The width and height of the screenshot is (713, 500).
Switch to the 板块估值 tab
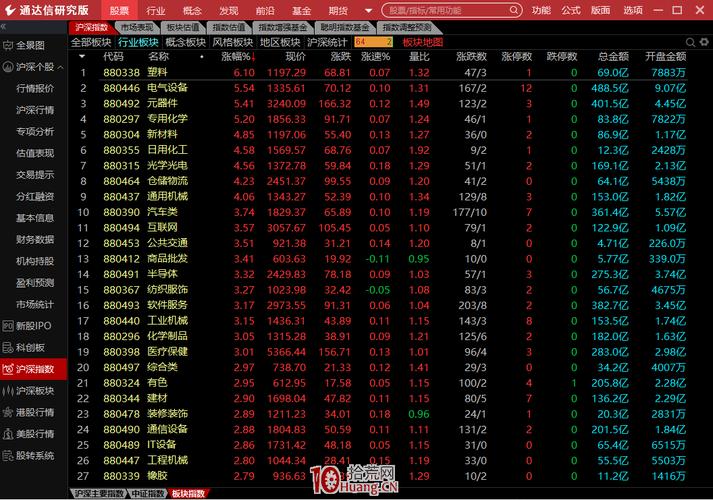click(184, 28)
